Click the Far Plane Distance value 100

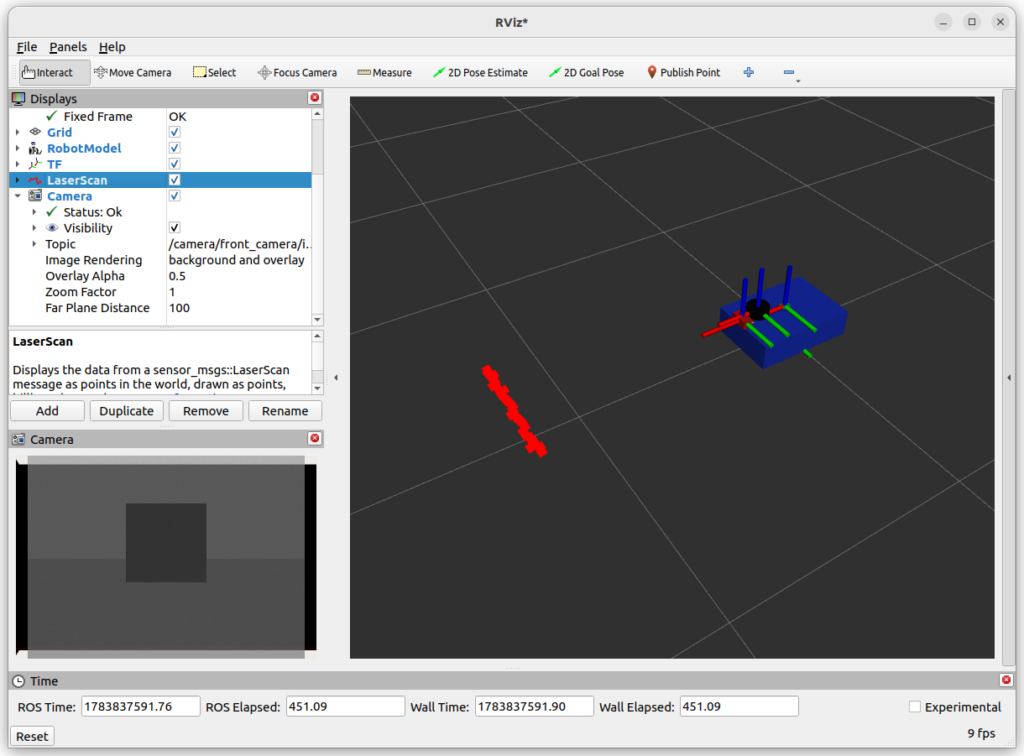coord(179,307)
